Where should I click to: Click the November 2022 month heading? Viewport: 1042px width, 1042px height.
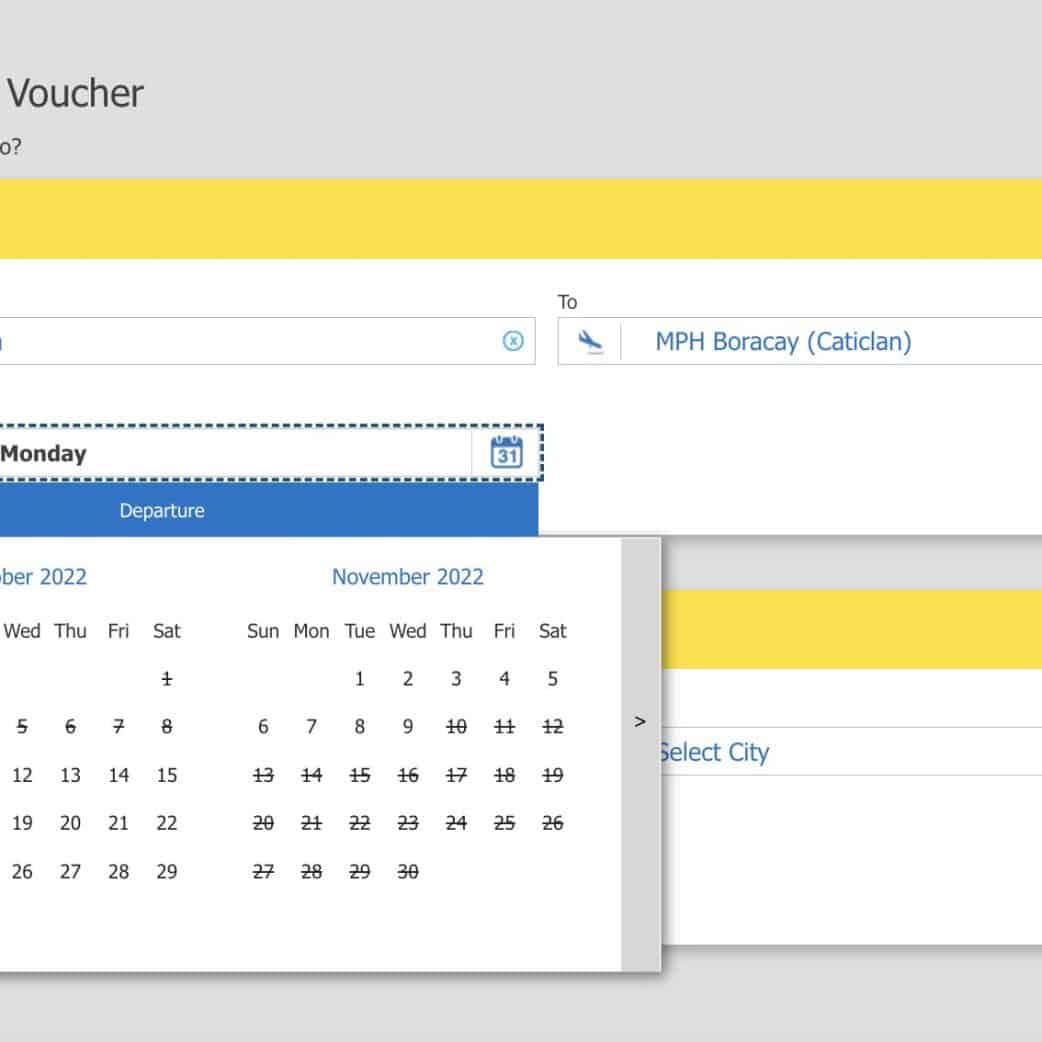tap(407, 577)
